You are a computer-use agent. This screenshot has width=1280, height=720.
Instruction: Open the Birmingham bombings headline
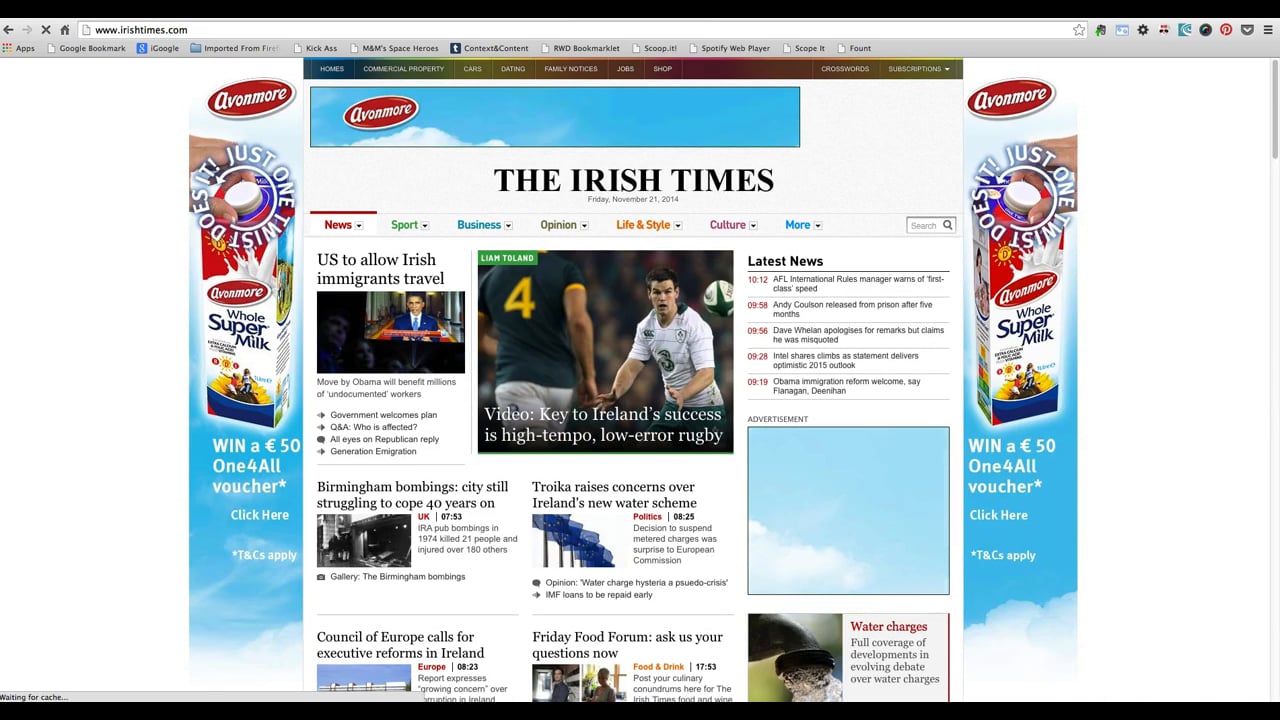click(x=413, y=495)
